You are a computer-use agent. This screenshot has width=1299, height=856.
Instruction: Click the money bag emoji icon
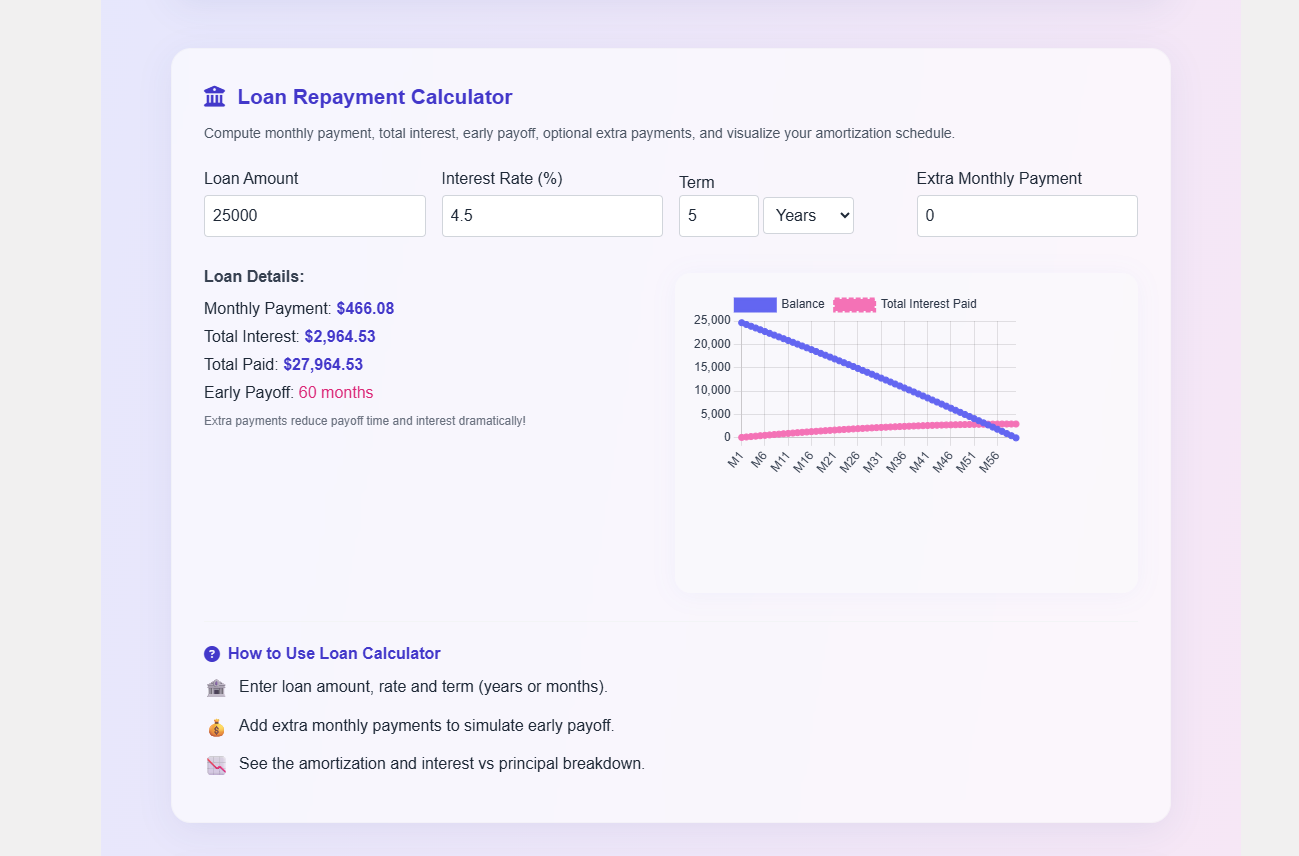(216, 727)
